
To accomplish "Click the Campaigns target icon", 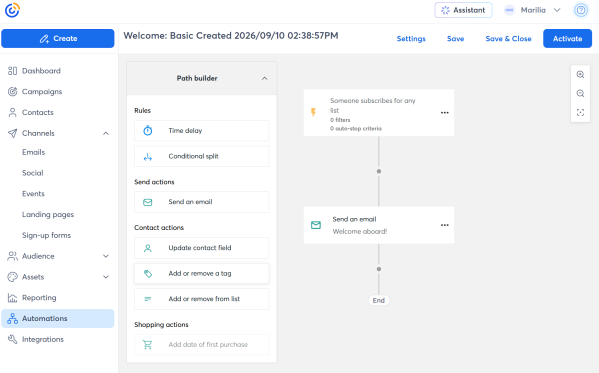I will (12, 92).
